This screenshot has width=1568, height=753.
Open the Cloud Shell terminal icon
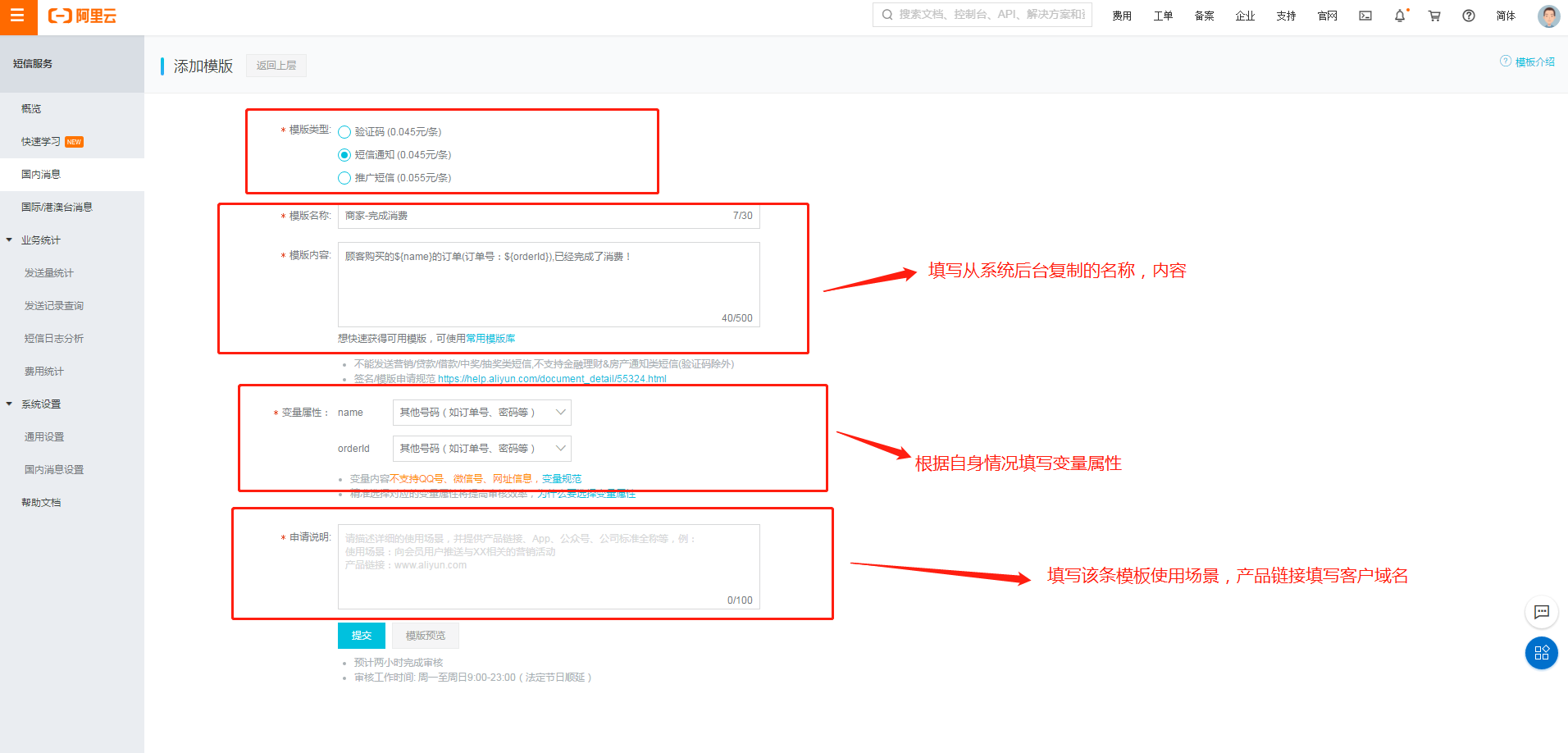[1365, 16]
